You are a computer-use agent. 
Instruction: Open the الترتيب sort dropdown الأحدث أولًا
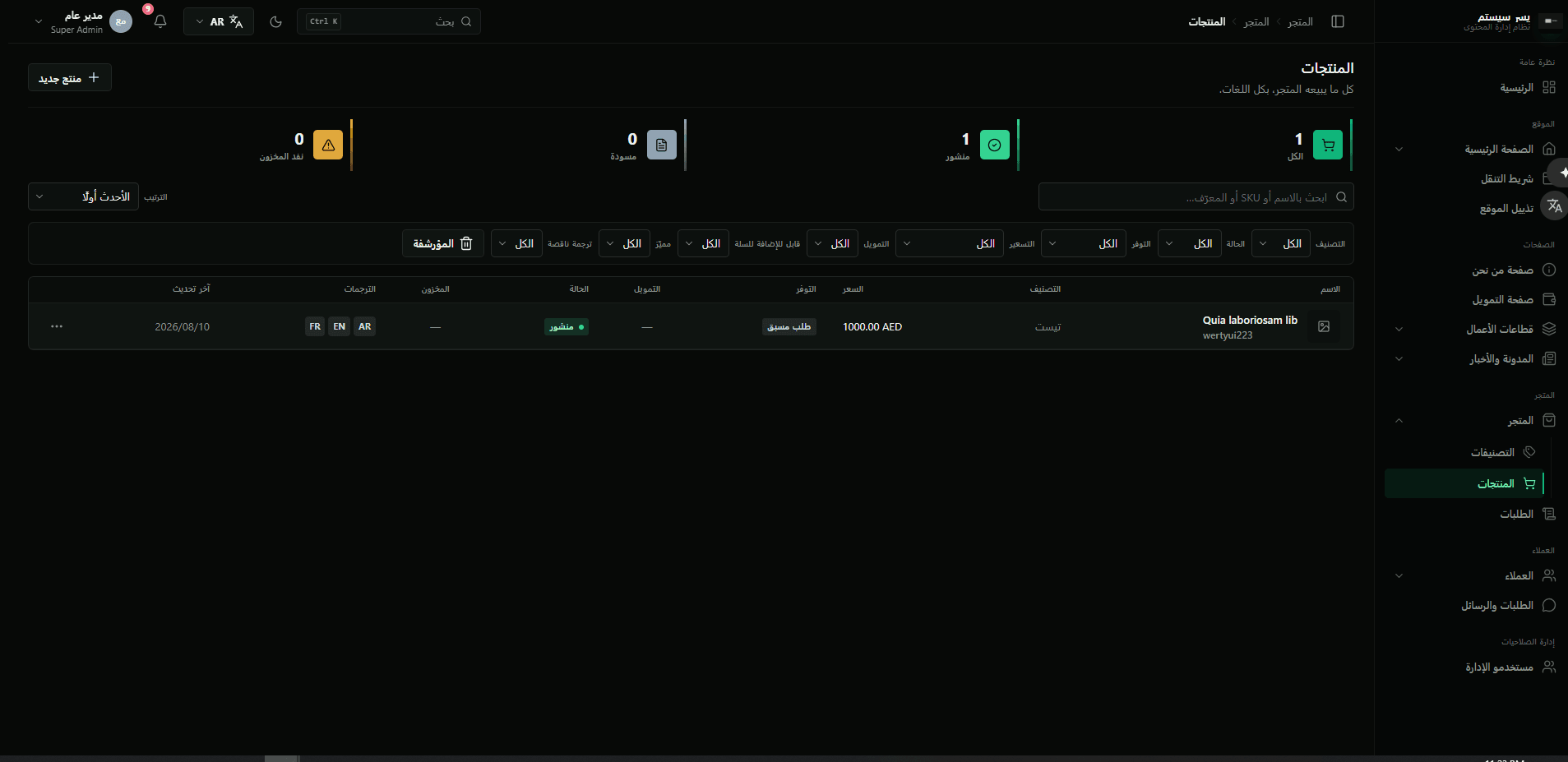coord(83,196)
